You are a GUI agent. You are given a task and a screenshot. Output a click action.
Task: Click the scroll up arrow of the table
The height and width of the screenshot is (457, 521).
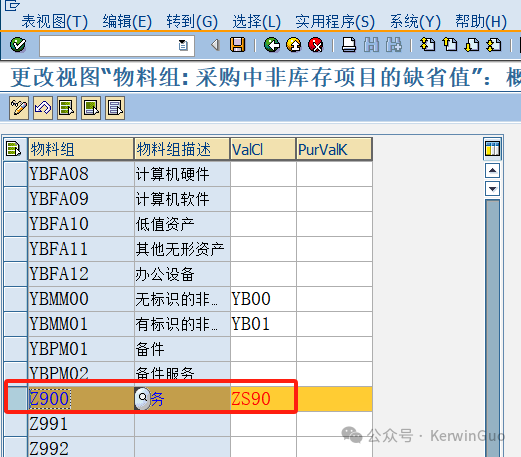click(492, 171)
